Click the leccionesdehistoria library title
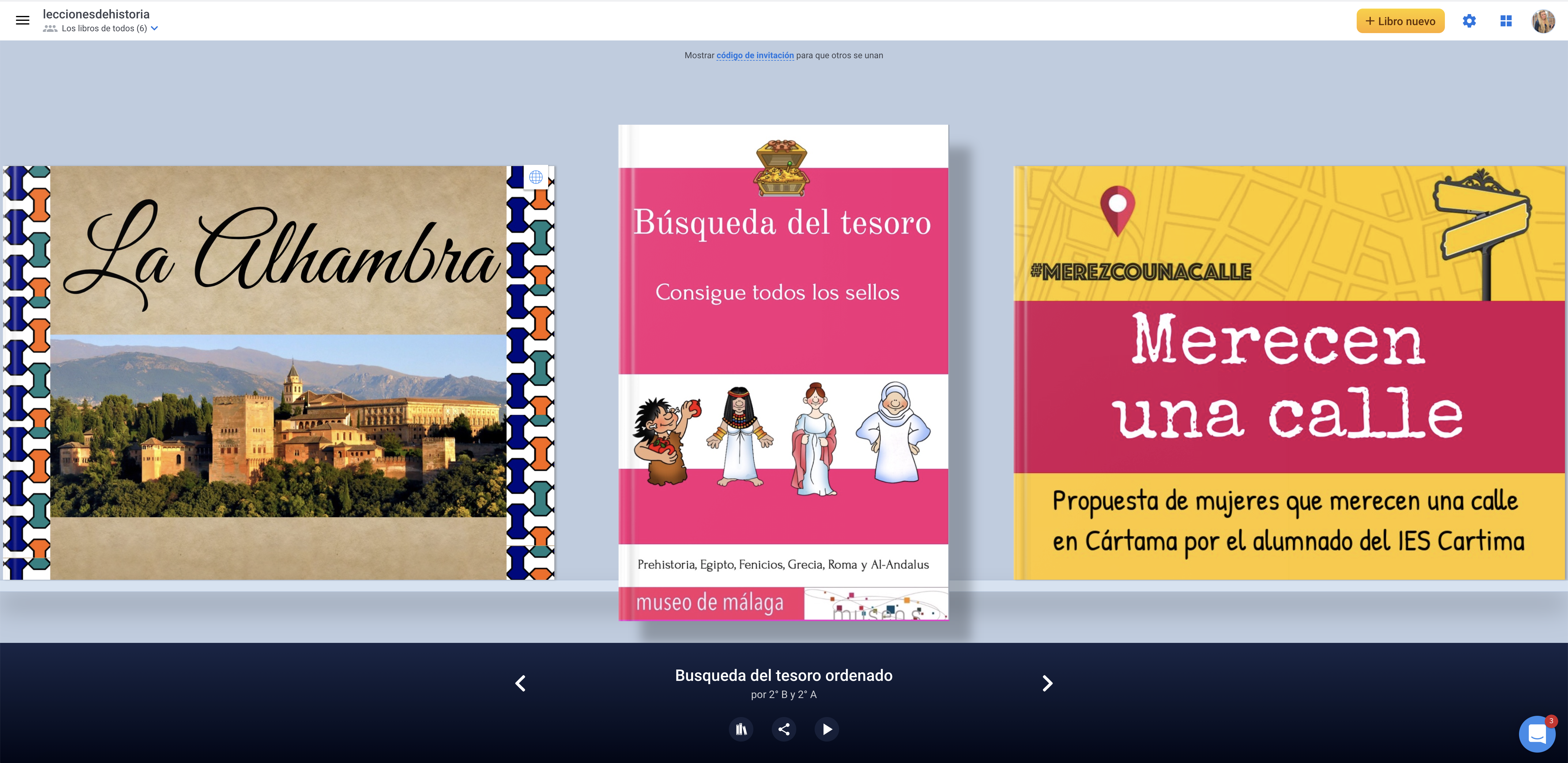The image size is (1568, 763). (96, 14)
